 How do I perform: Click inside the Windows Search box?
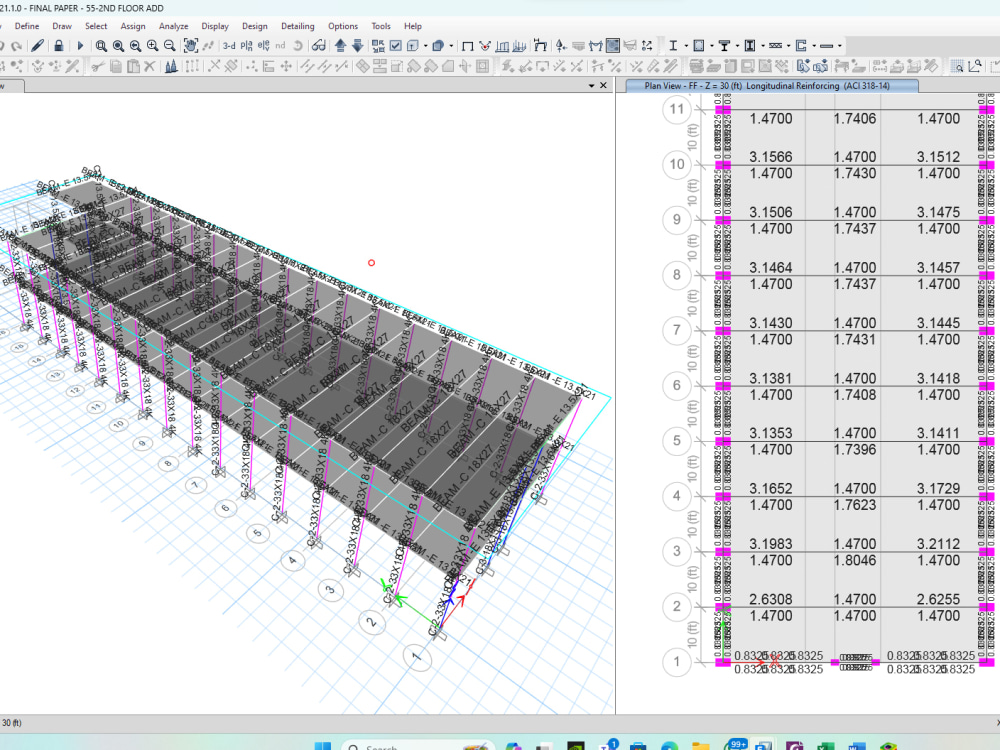[385, 745]
